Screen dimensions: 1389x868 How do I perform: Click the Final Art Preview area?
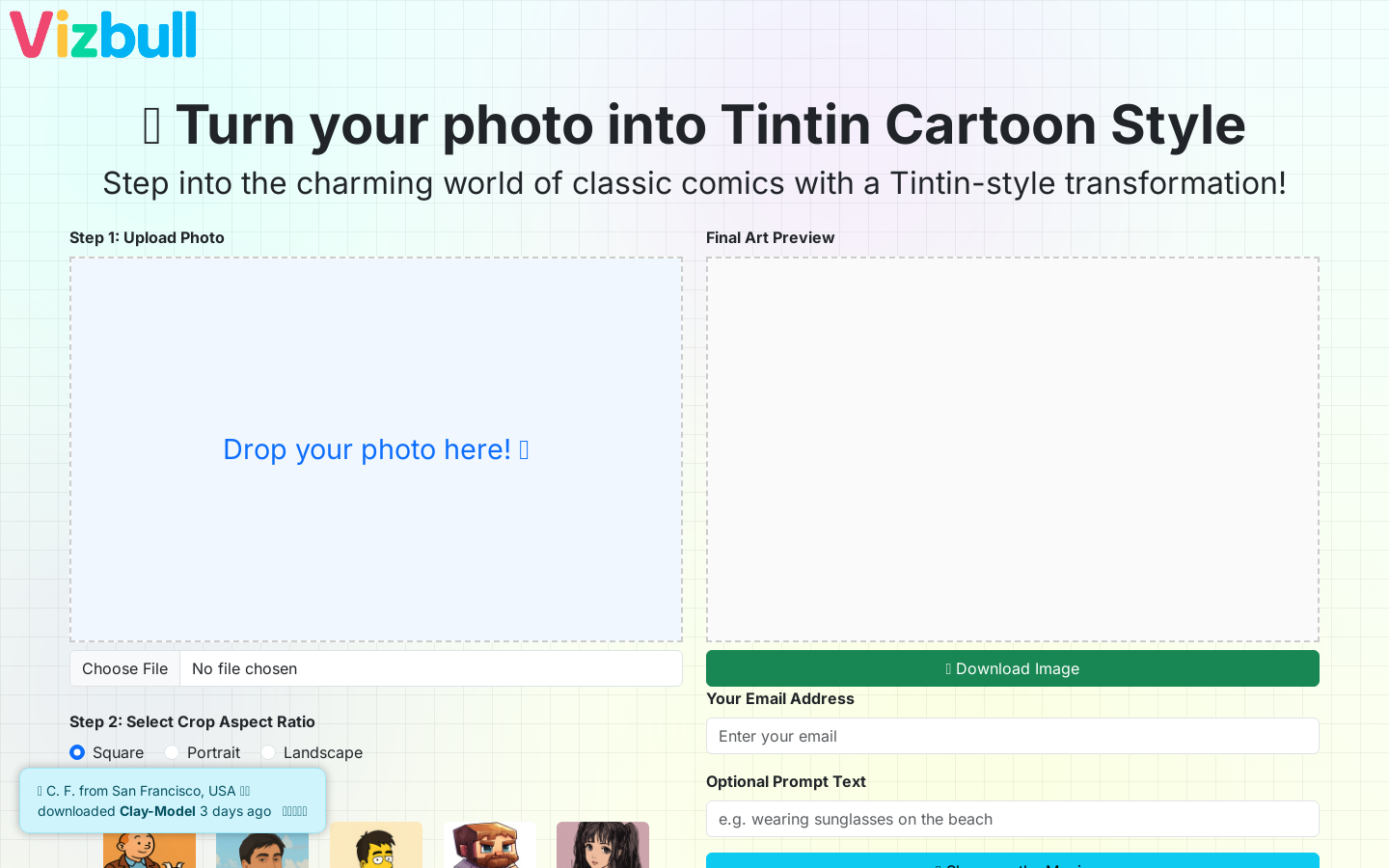pos(1013,449)
